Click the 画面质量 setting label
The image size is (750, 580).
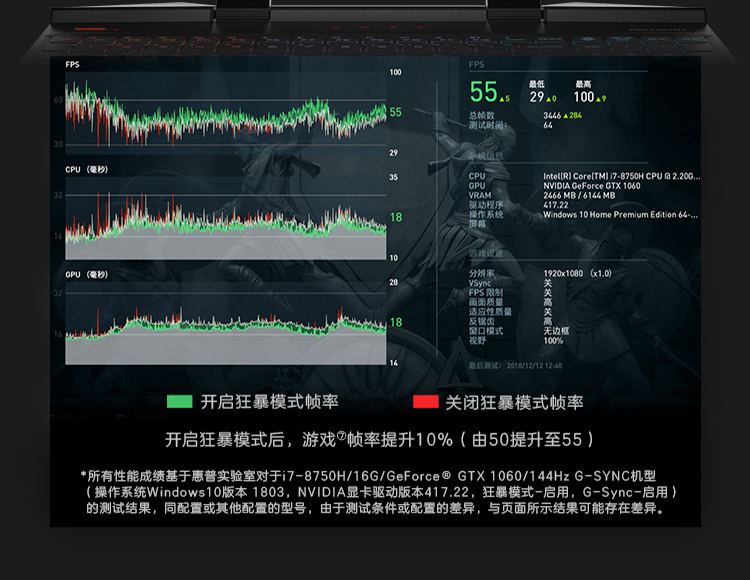(486, 302)
